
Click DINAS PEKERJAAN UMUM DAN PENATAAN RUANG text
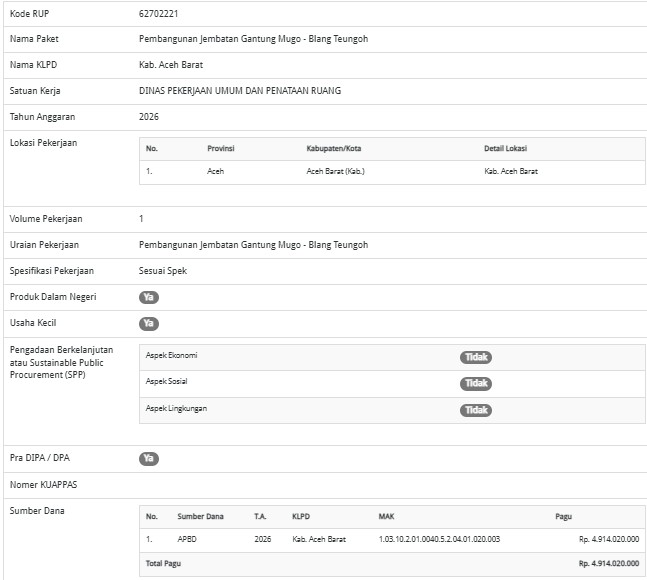coord(240,91)
